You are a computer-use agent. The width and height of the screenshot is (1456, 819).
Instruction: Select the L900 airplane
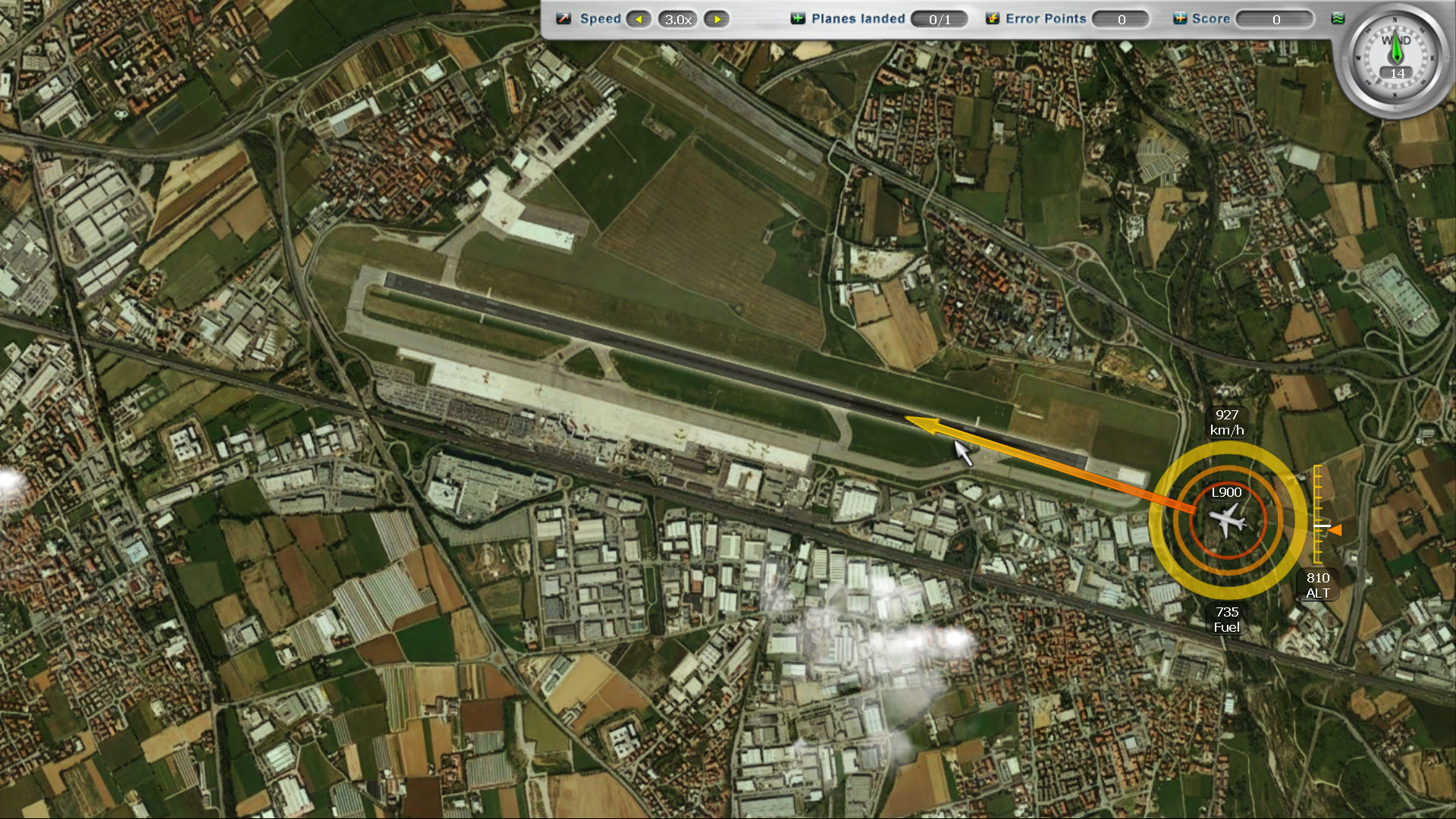click(x=1227, y=520)
